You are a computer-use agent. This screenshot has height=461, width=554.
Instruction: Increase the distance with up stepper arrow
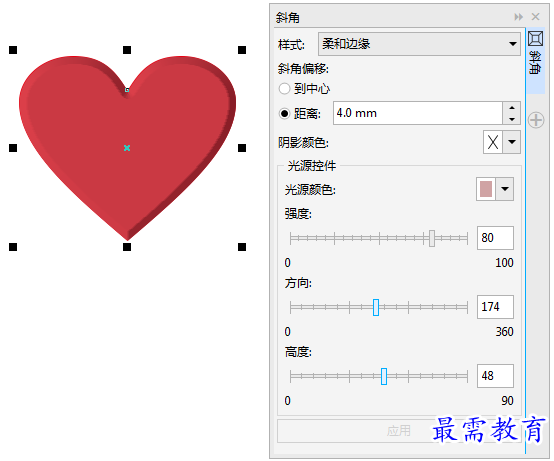512,107
